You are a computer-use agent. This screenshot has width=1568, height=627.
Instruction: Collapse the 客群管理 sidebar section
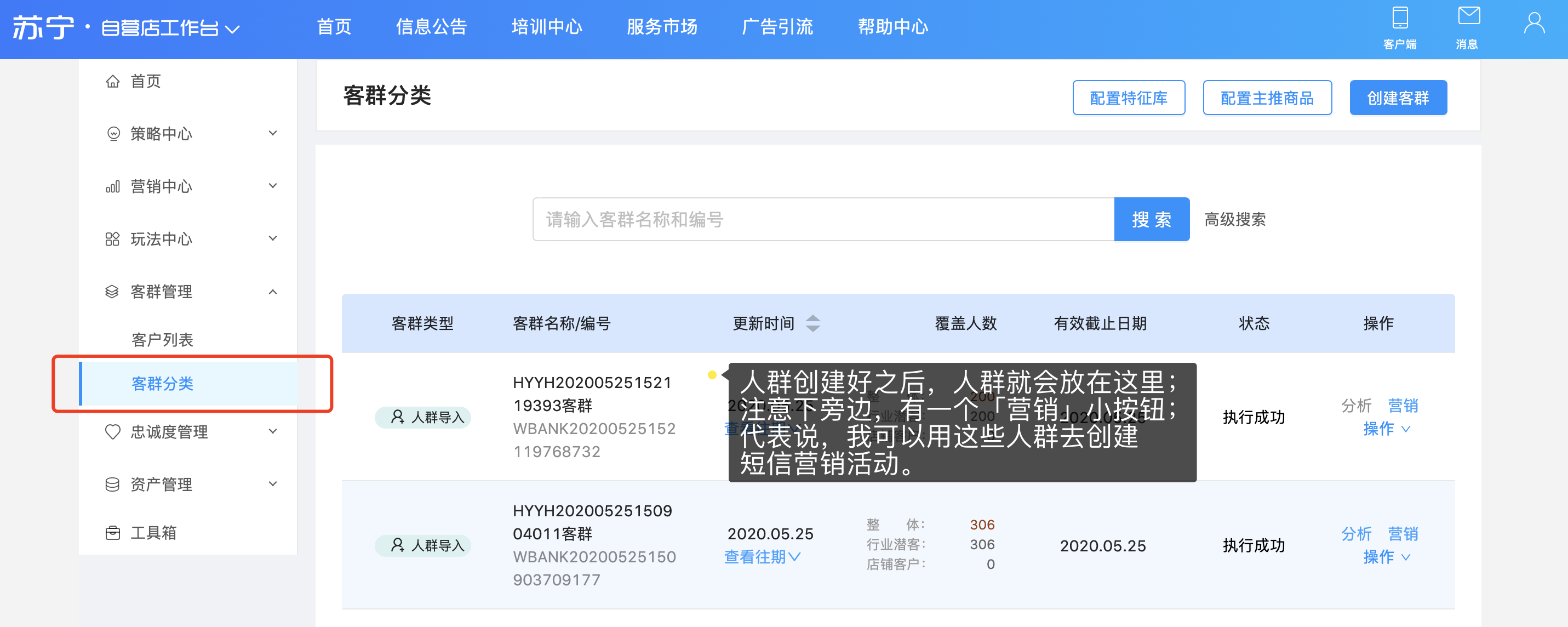(273, 292)
